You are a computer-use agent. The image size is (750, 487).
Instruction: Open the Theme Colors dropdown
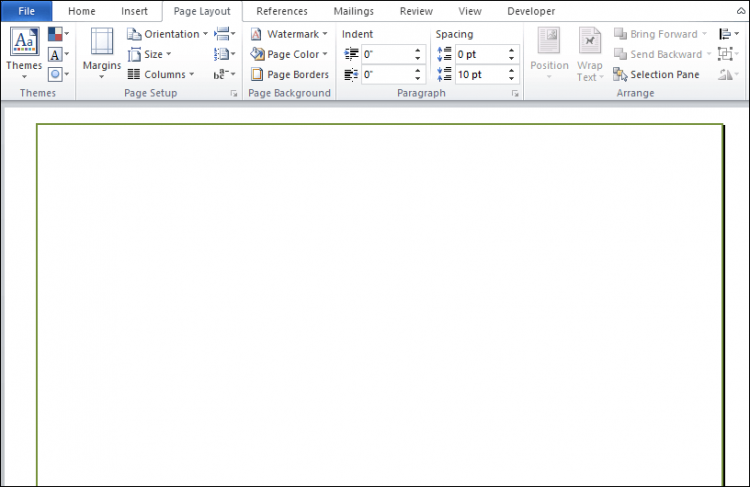[58, 35]
